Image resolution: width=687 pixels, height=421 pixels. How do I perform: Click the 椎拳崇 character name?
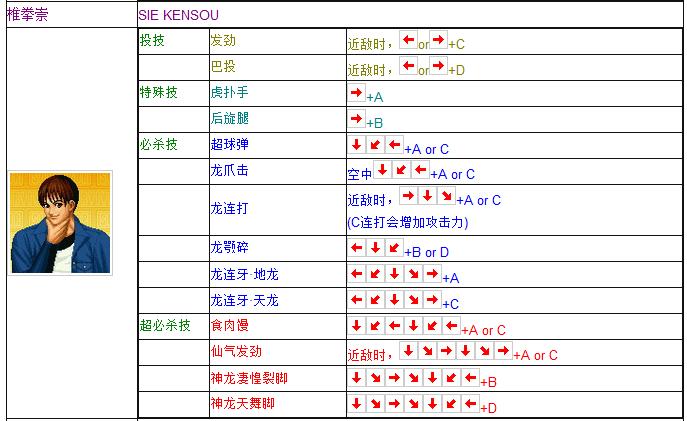[x=27, y=14]
